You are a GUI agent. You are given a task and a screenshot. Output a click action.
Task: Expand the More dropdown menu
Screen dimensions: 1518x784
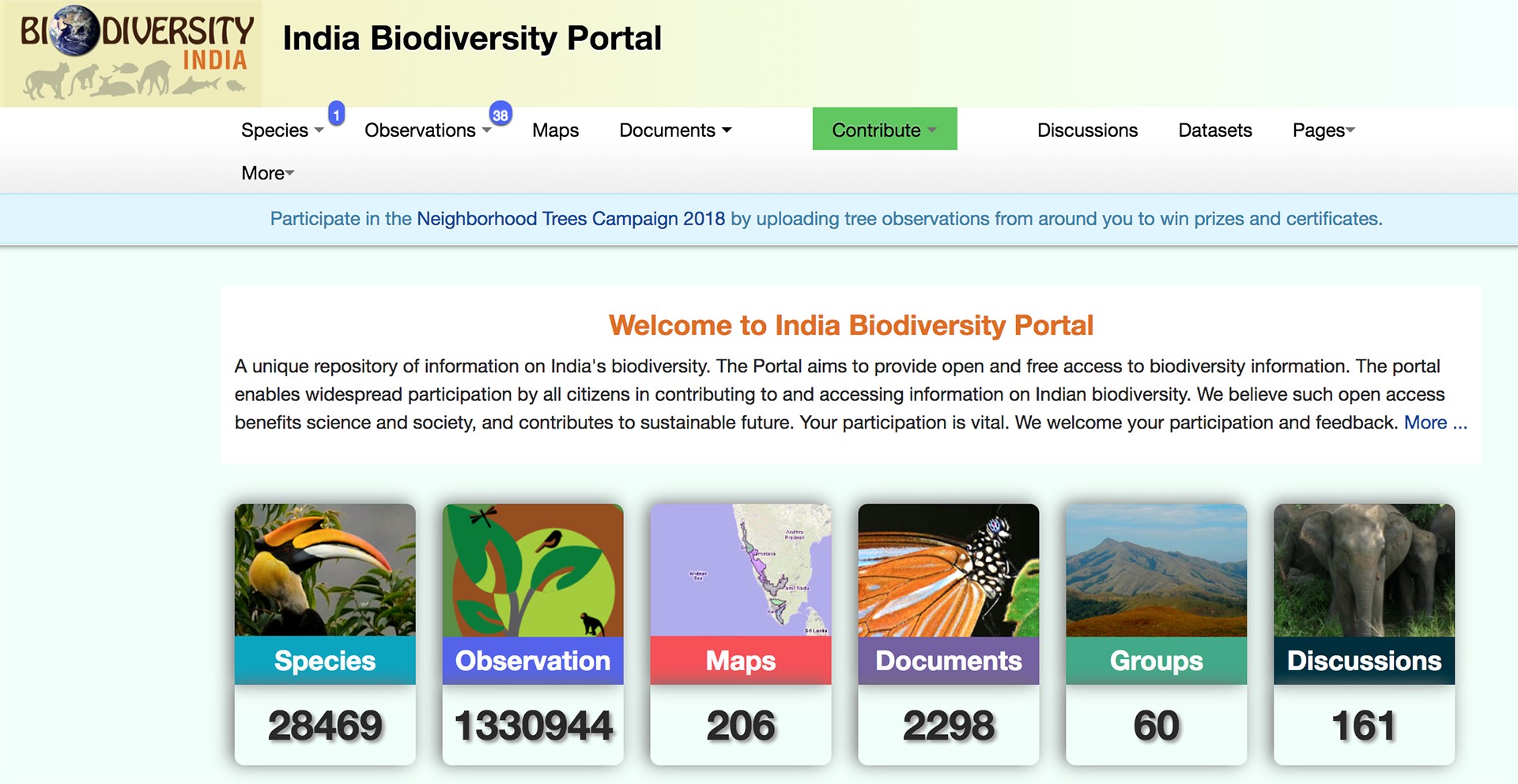tap(267, 173)
